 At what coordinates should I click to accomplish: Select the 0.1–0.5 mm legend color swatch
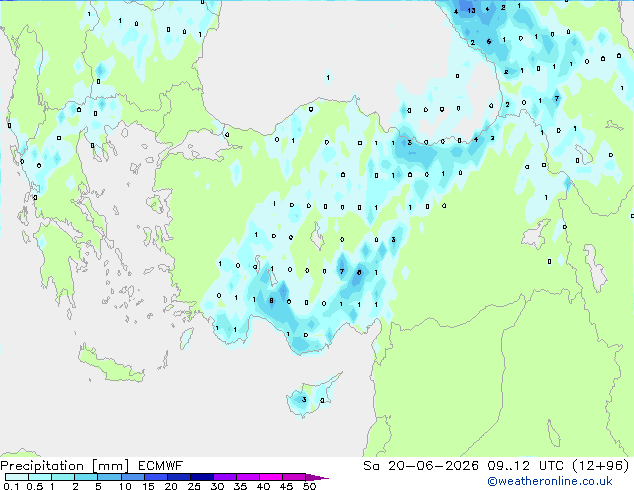(x=17, y=477)
